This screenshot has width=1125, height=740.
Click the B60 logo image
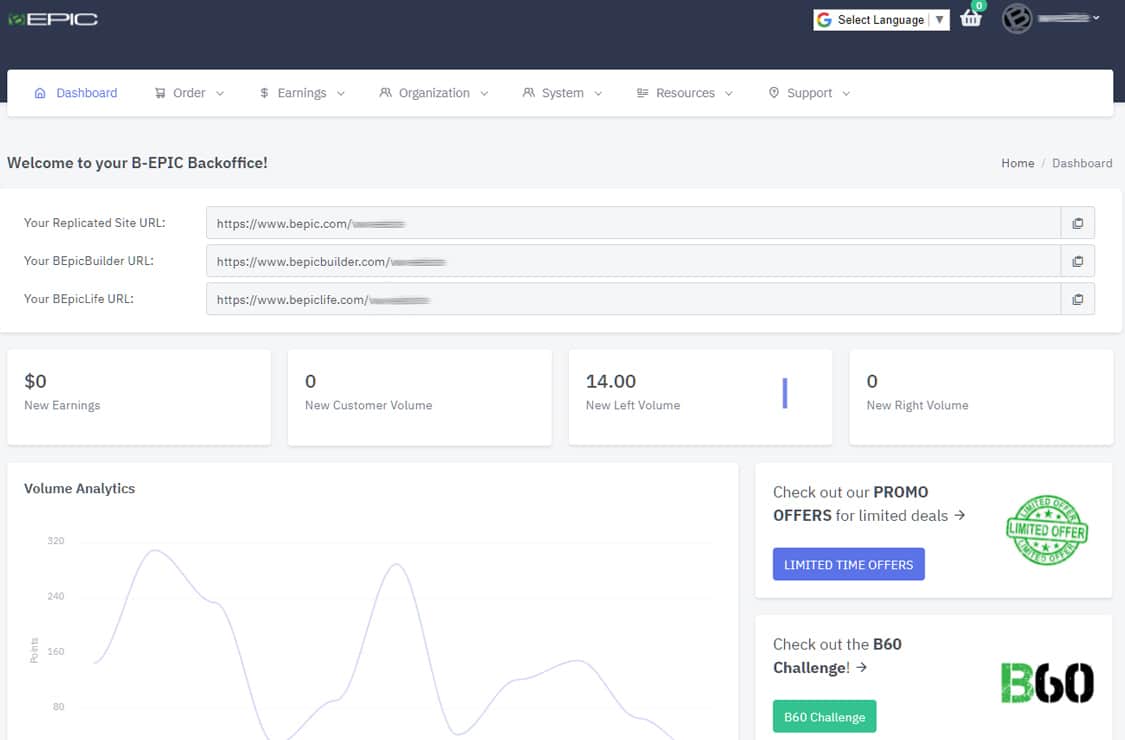click(x=1047, y=682)
